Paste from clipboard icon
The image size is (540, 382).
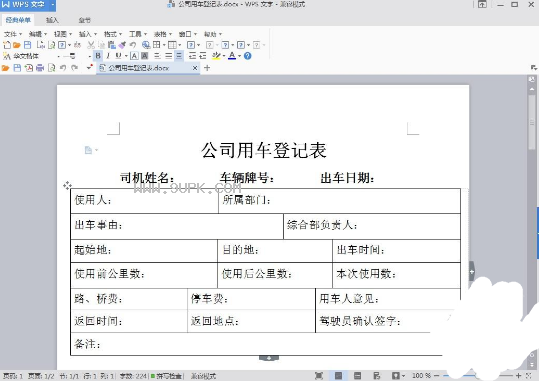pyautogui.click(x=112, y=45)
